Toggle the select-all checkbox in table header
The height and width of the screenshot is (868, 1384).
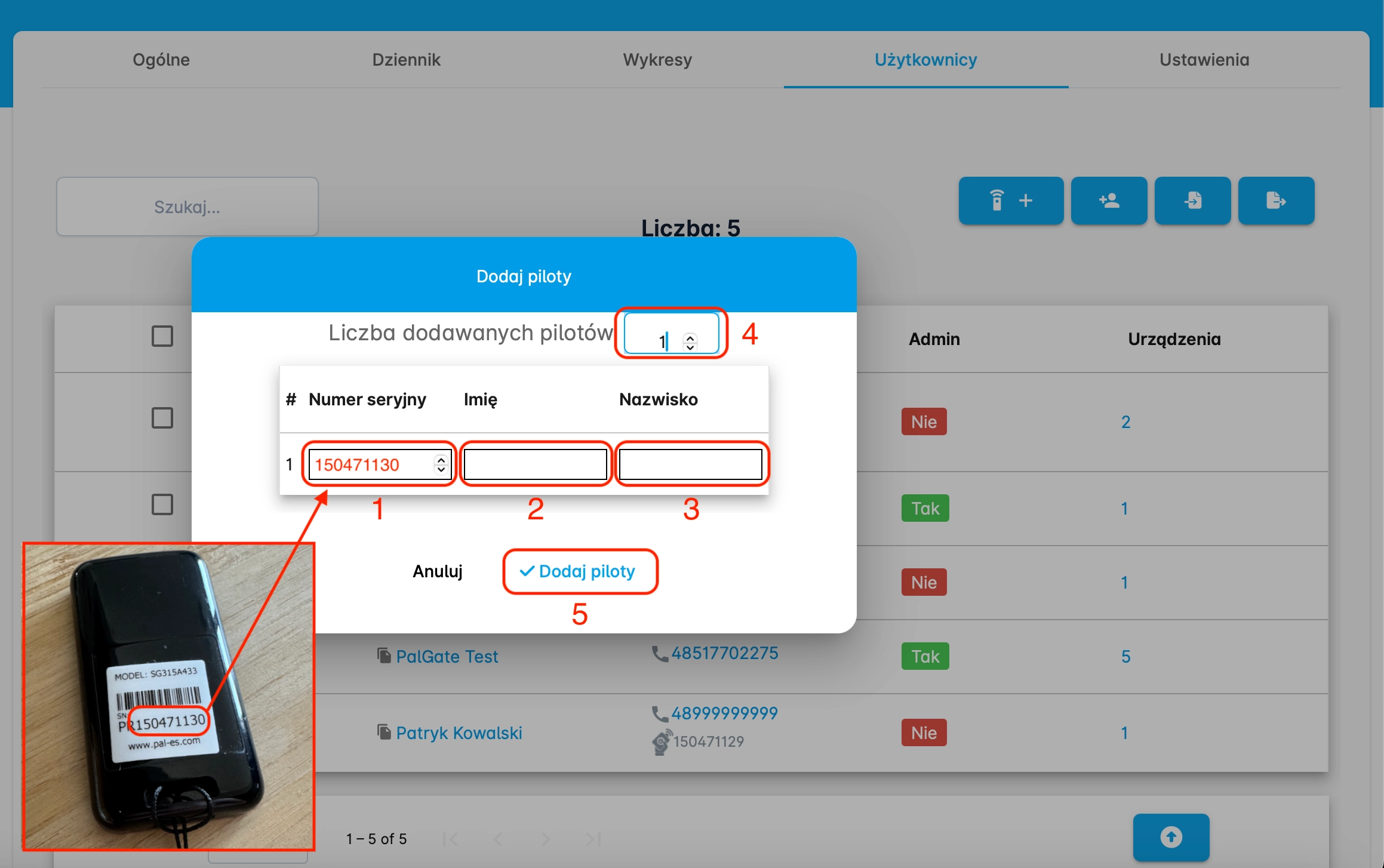(162, 336)
